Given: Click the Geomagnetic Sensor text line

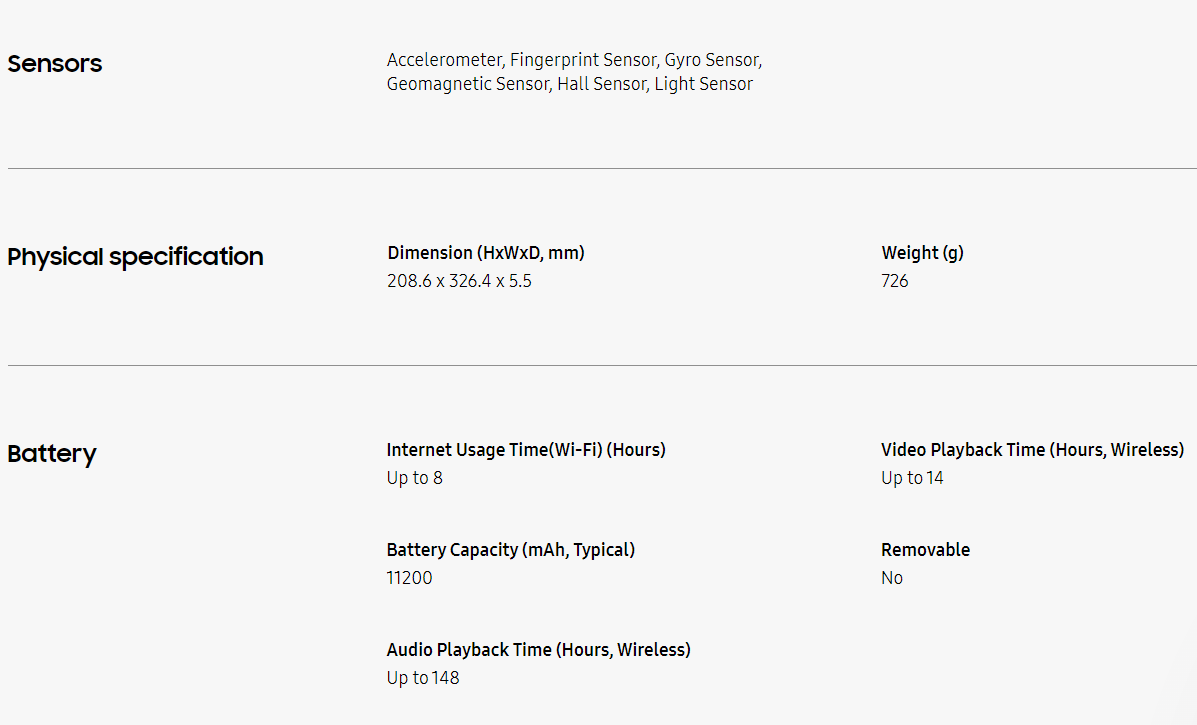Looking at the screenshot, I should 570,84.
